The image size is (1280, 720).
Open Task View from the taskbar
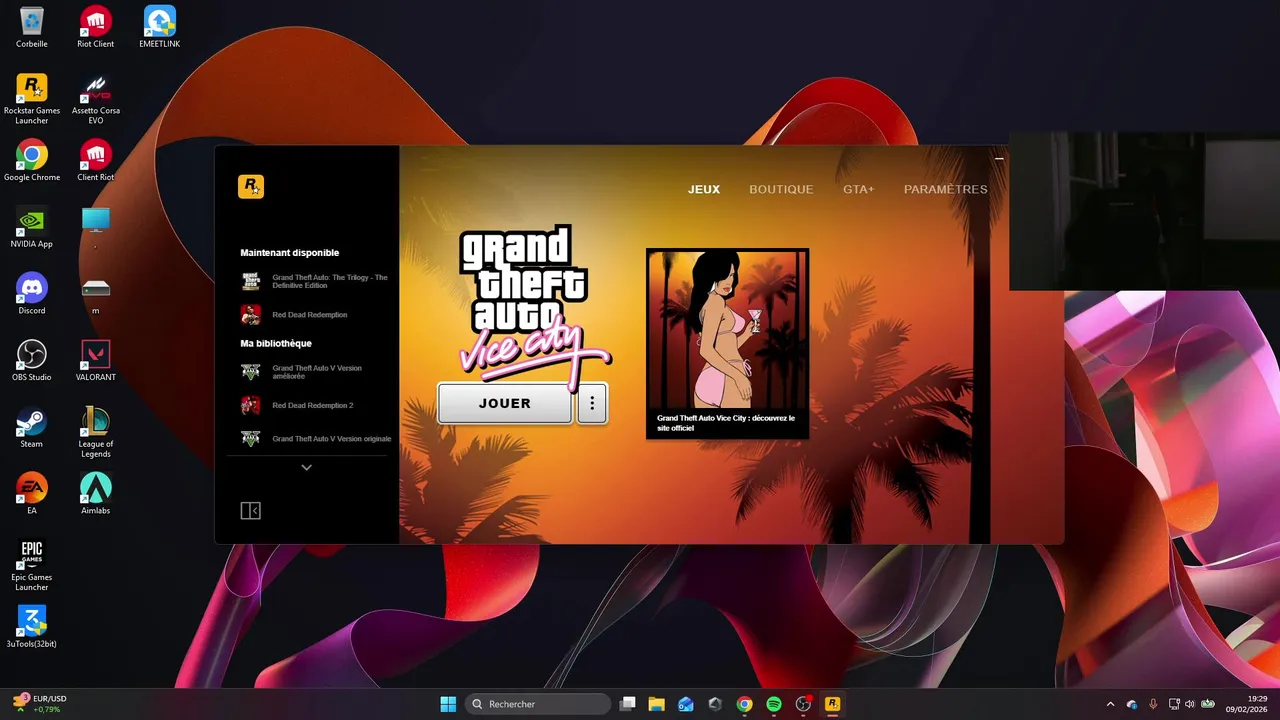point(628,704)
